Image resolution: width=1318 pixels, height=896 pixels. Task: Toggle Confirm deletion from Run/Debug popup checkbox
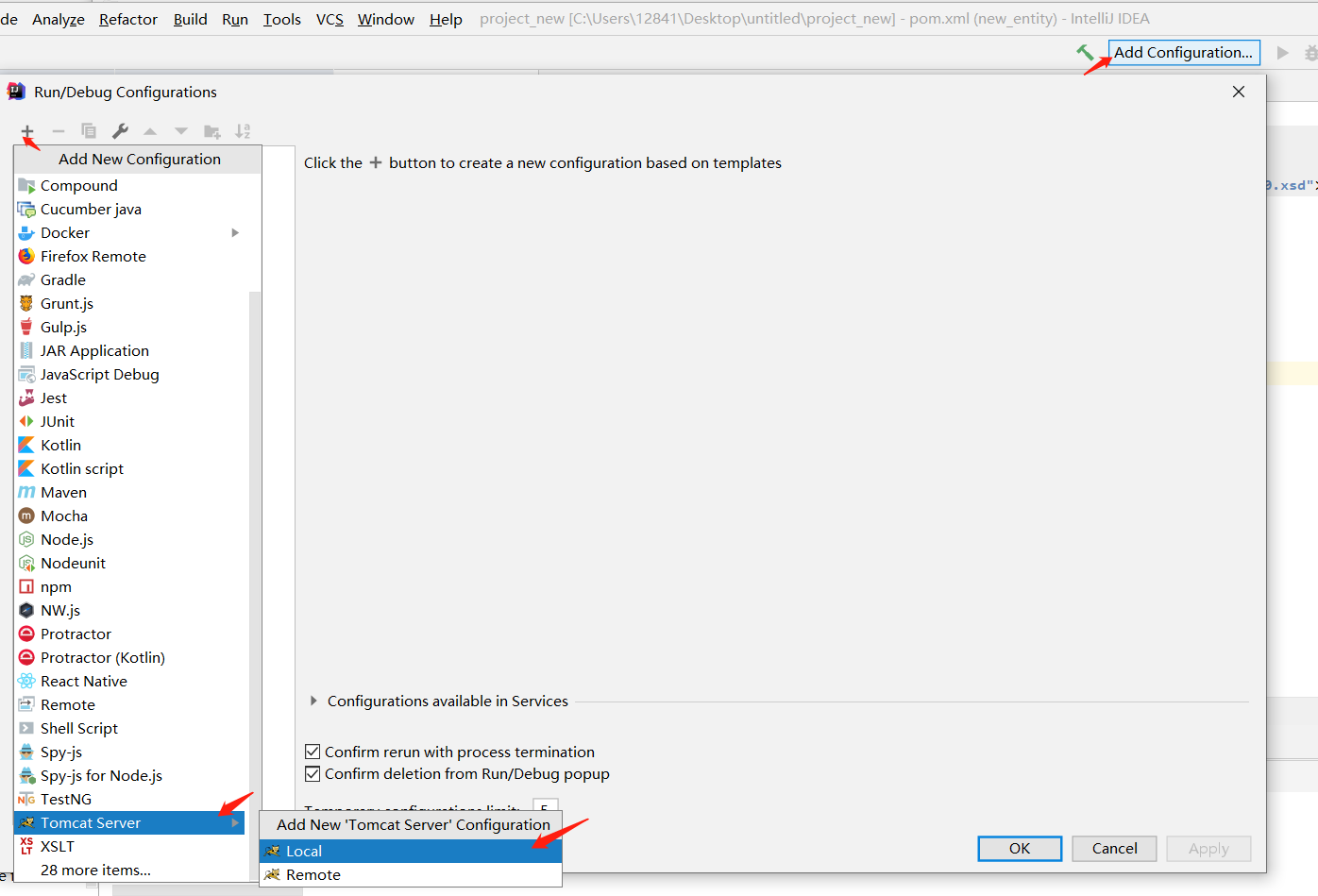313,774
